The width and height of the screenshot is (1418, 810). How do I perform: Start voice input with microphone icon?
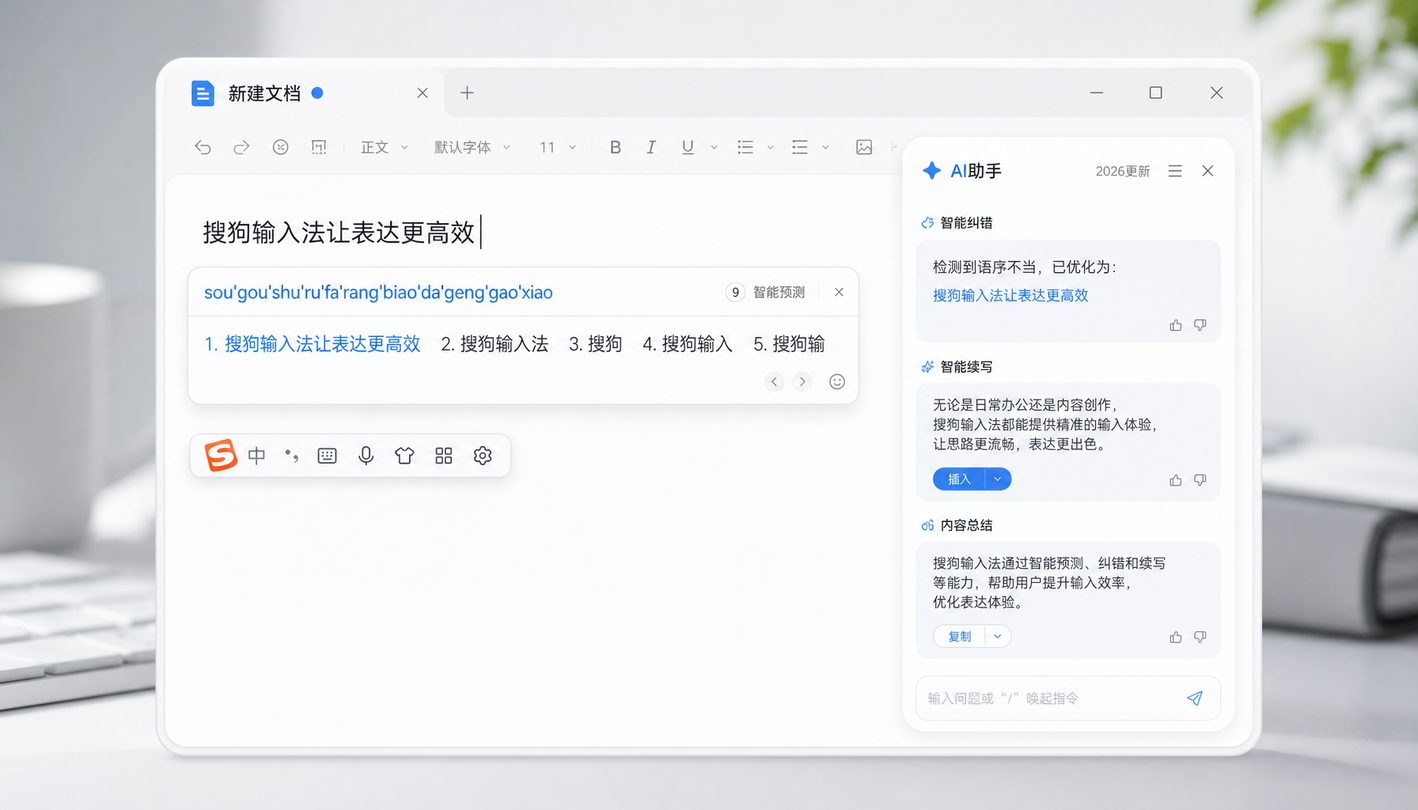click(366, 456)
